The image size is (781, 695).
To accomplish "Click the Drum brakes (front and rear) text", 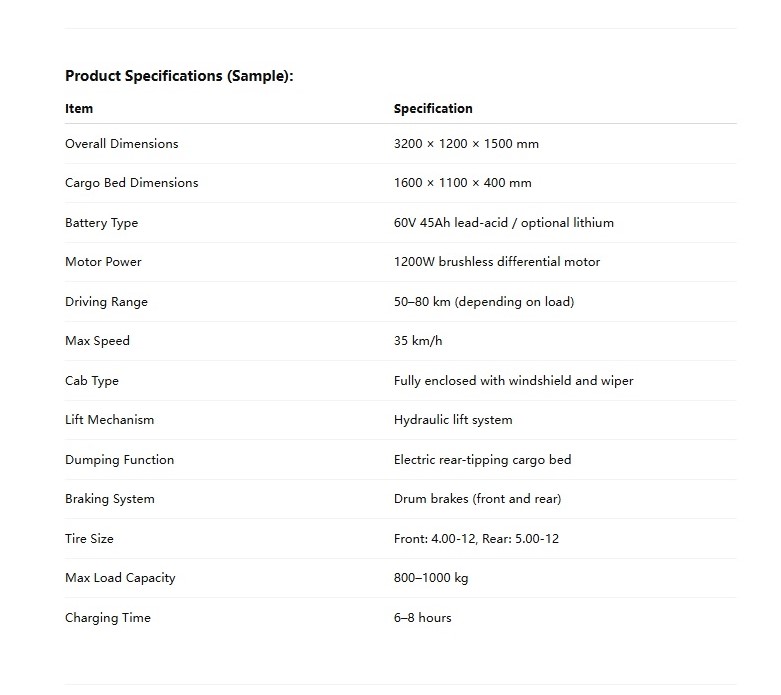I will tap(477, 499).
